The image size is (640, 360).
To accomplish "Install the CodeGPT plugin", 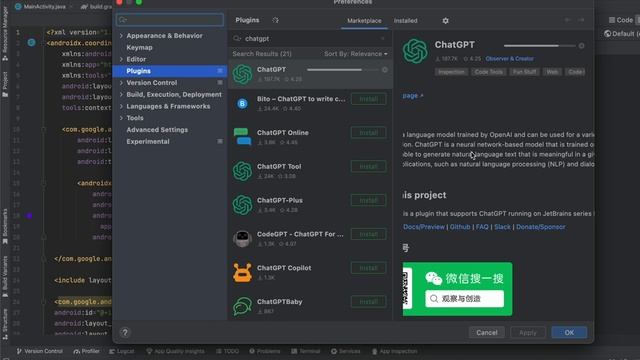I will [368, 234].
